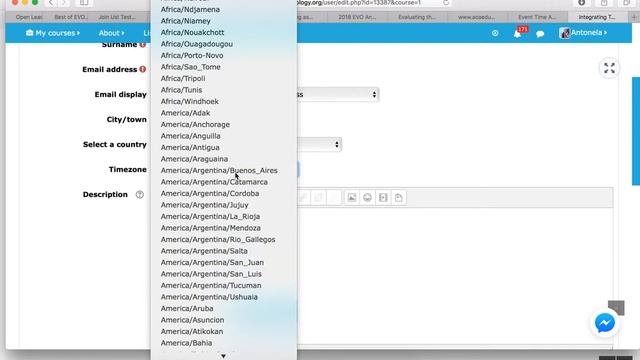Pick America/Antigua timezone
This screenshot has width=640, height=360.
pyautogui.click(x=190, y=147)
